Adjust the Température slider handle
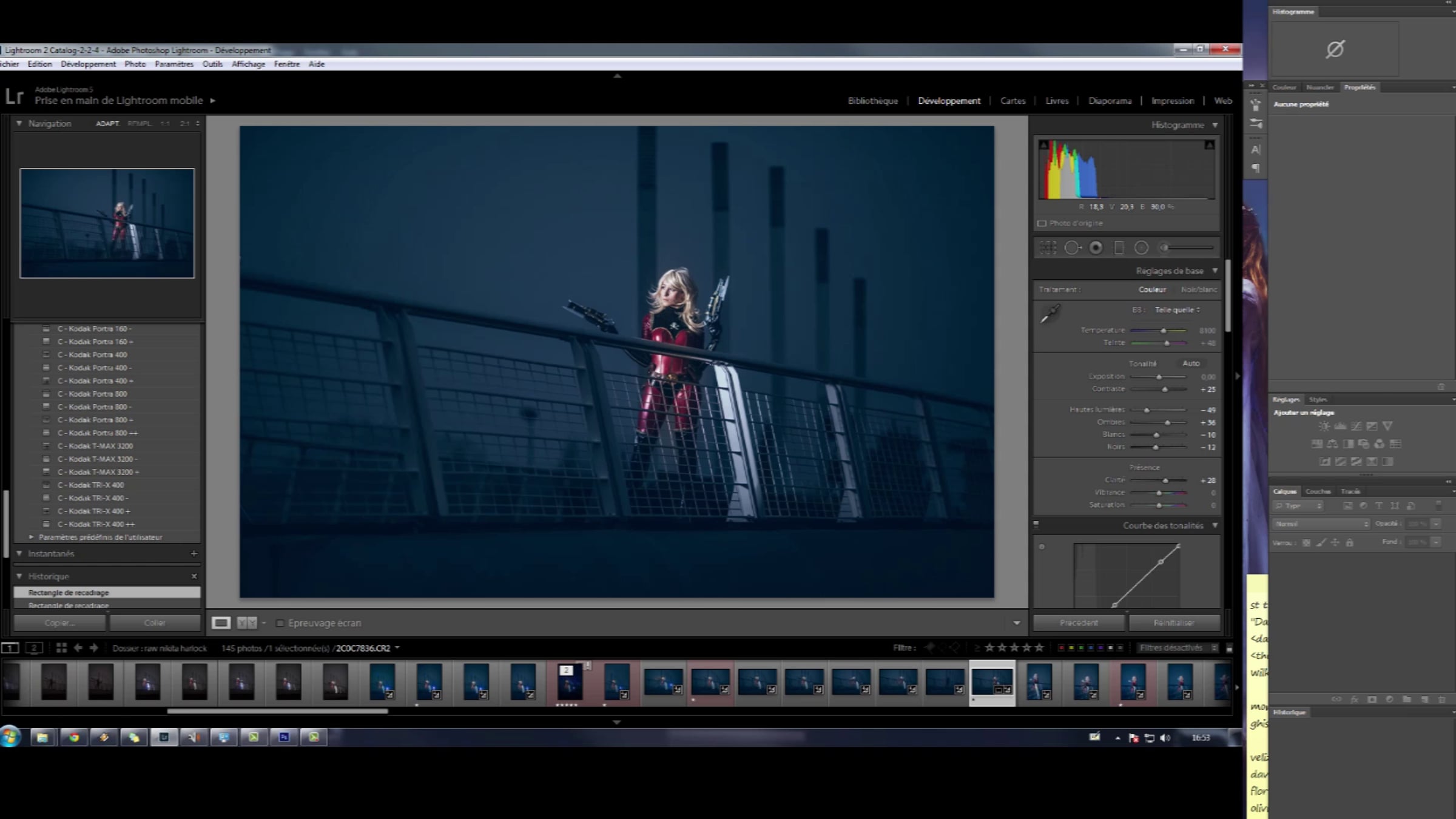Image resolution: width=1456 pixels, height=819 pixels. [1163, 331]
